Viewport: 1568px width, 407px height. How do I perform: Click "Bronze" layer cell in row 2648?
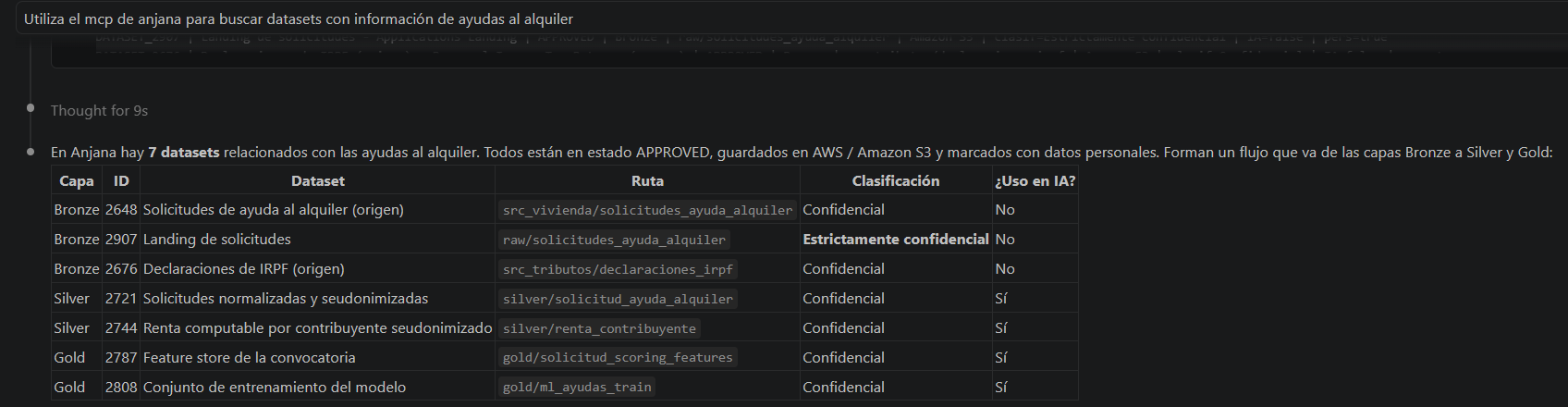pyautogui.click(x=77, y=210)
